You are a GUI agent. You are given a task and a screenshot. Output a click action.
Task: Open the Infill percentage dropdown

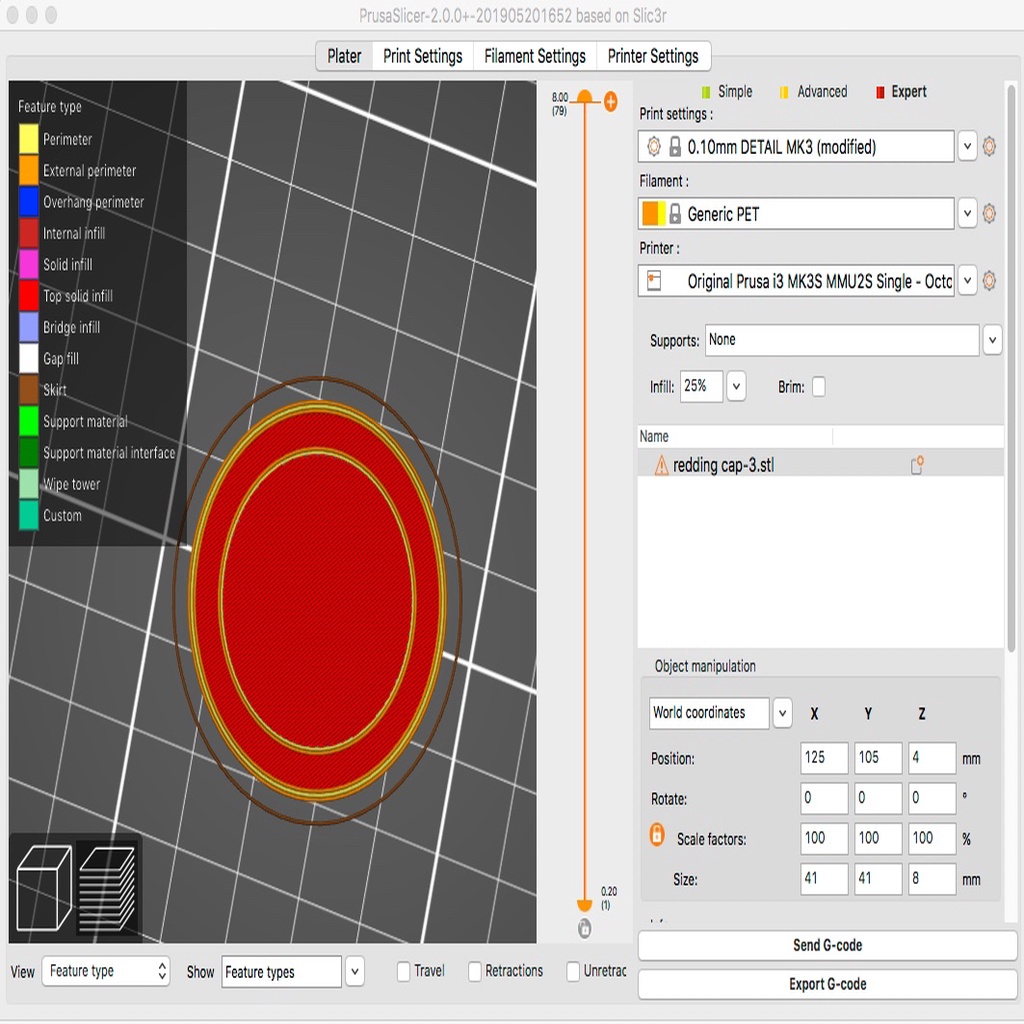(736, 387)
